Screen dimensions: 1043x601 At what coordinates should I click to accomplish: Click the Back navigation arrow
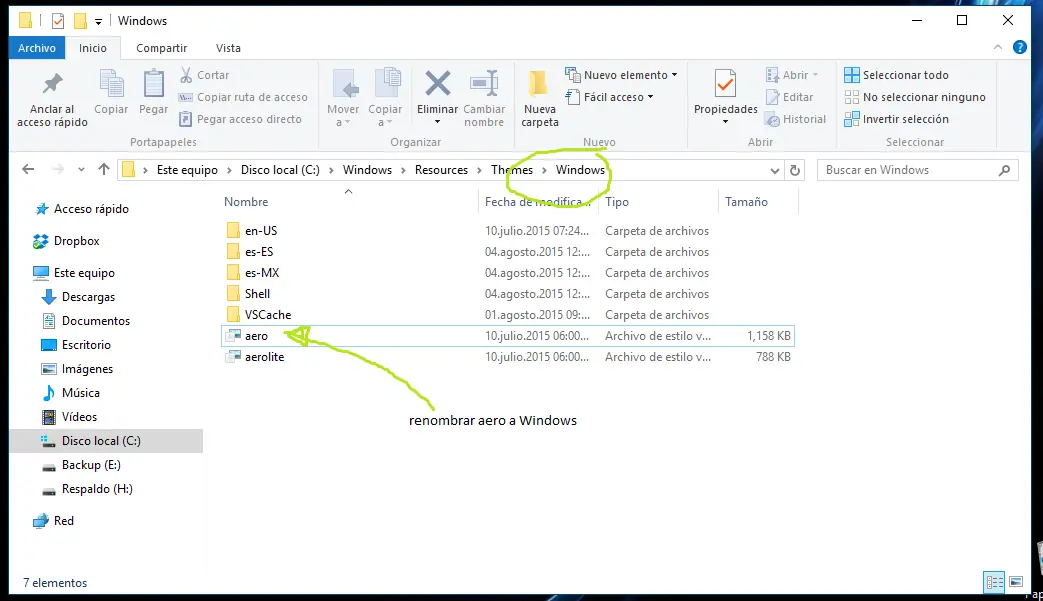[28, 170]
